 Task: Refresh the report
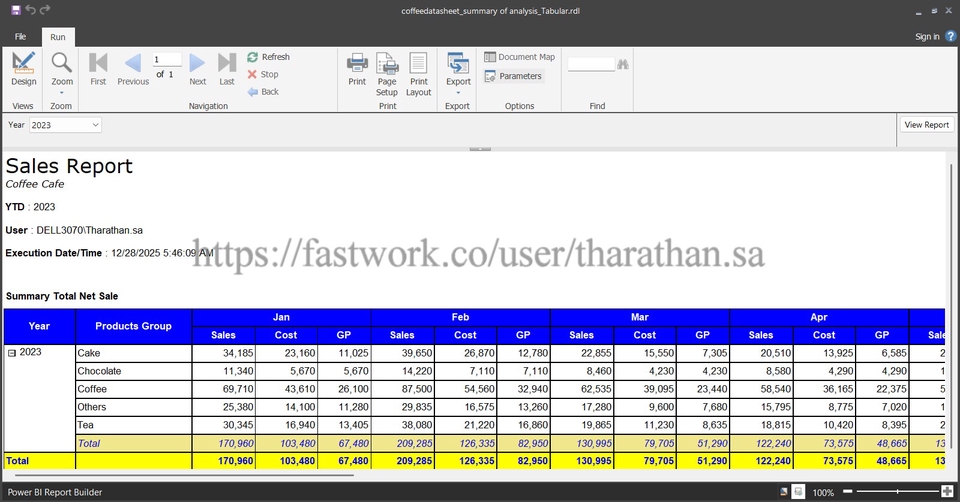[268, 57]
